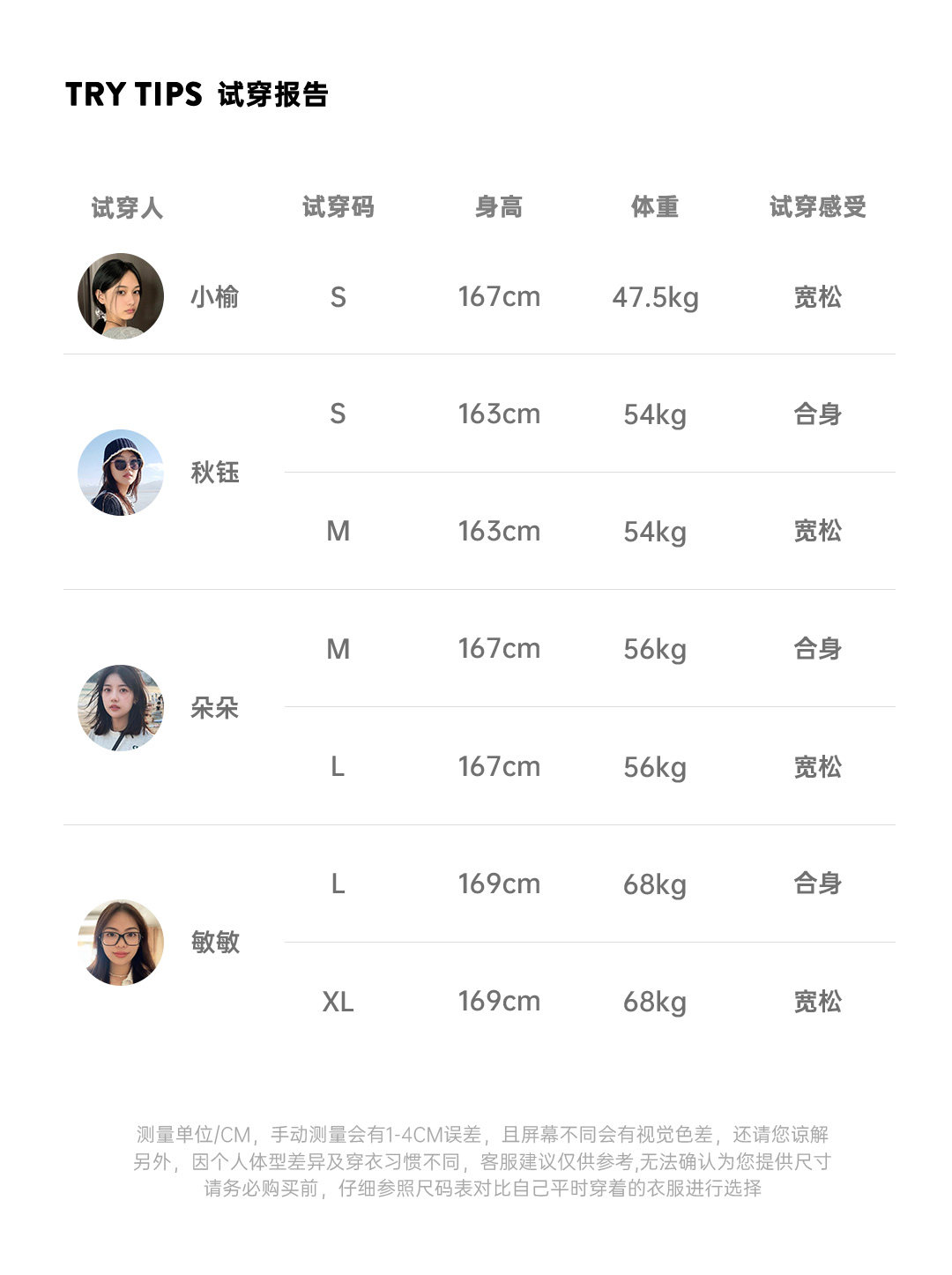The width and height of the screenshot is (952, 1275).
Task: Select the 合身 feeling for 朵朵's M size
Action: point(817,649)
